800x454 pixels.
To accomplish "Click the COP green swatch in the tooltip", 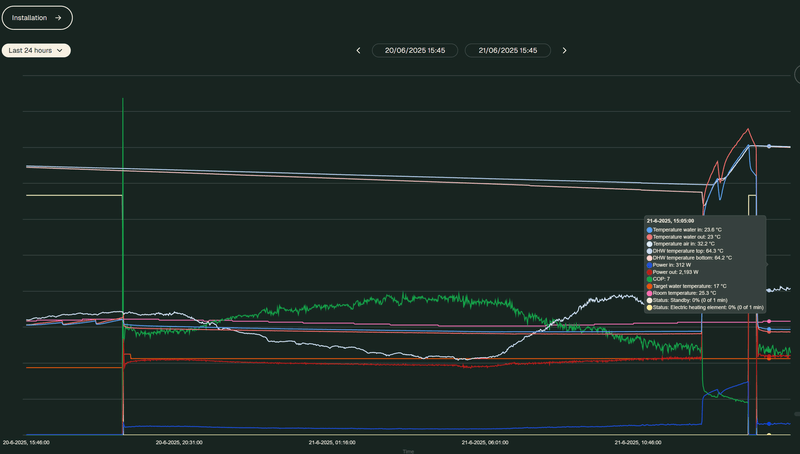I will [649, 280].
